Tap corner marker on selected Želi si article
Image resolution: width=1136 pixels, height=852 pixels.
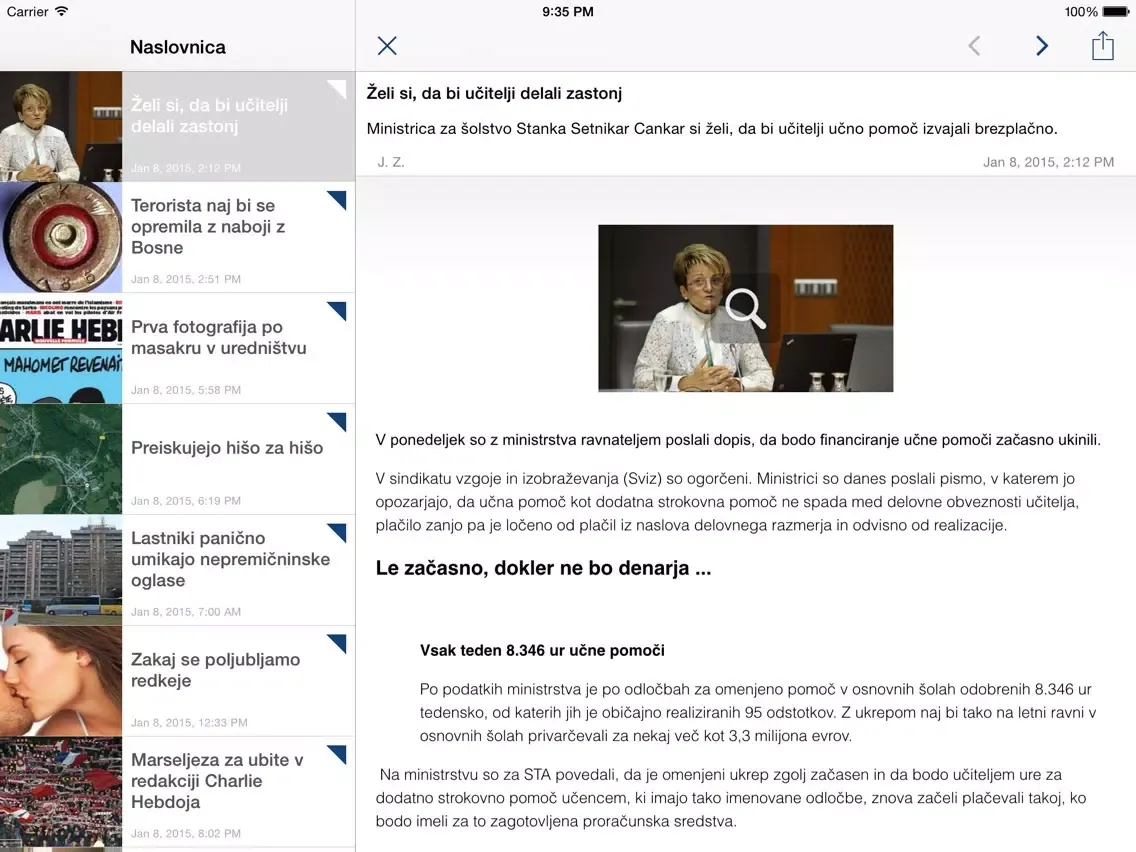tap(337, 89)
